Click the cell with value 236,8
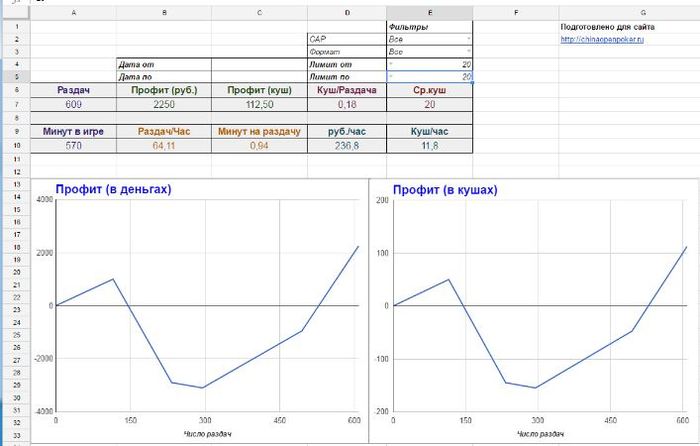This screenshot has height=446, width=700. click(347, 146)
